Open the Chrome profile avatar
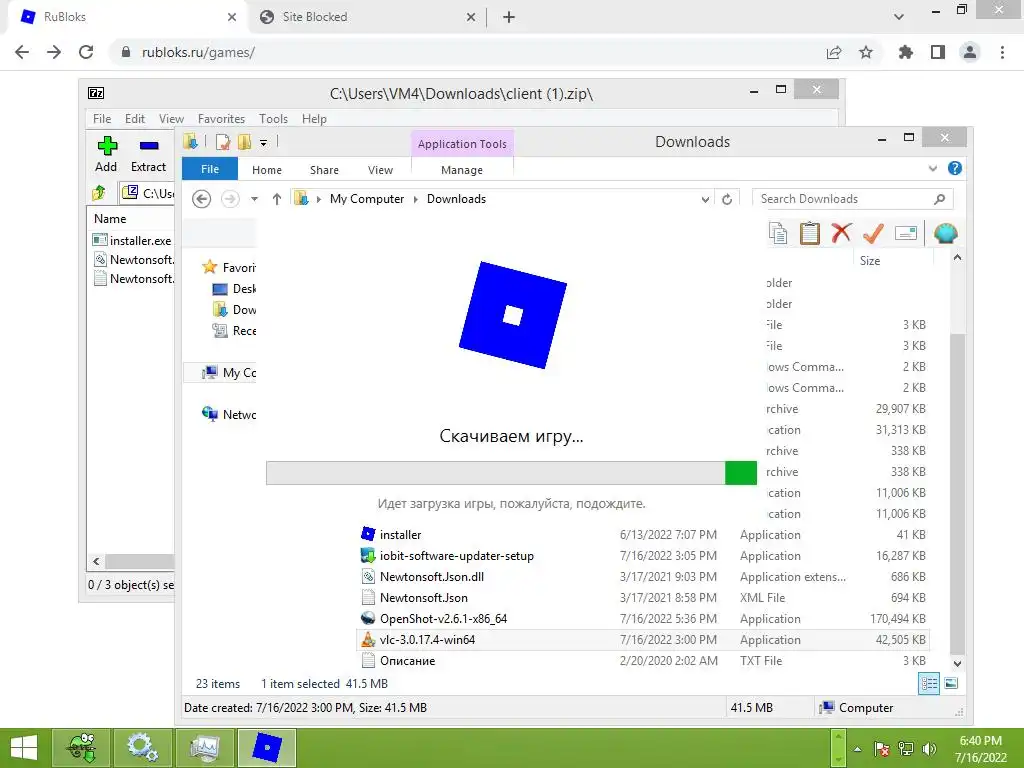The width and height of the screenshot is (1024, 768). pyautogui.click(x=970, y=52)
